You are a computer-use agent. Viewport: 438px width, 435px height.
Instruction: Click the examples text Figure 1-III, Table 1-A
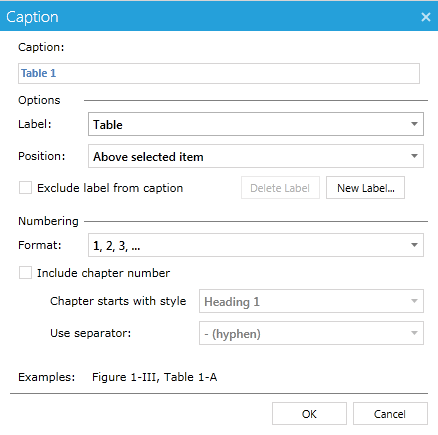tap(154, 377)
